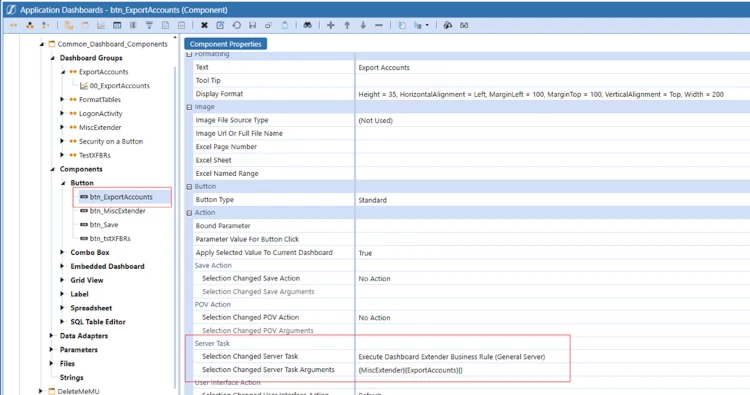Click the OneStream logo in the title bar

coord(11,10)
